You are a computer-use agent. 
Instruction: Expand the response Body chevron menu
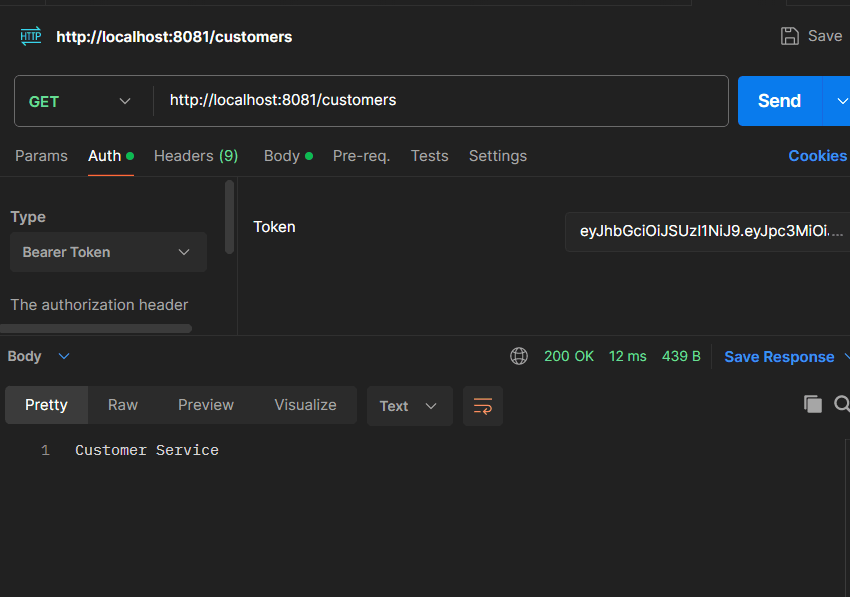[x=64, y=356]
